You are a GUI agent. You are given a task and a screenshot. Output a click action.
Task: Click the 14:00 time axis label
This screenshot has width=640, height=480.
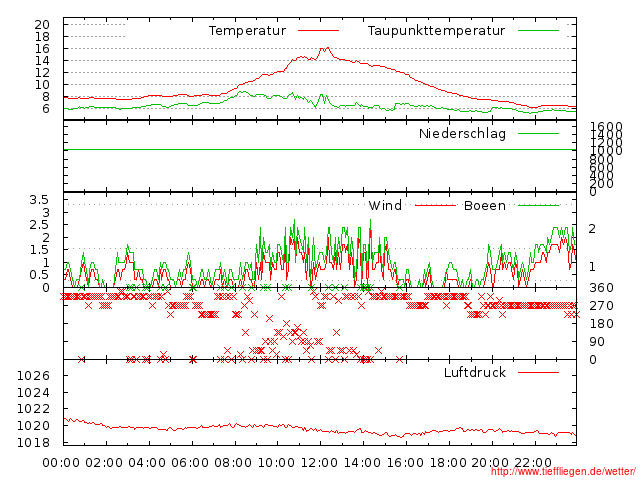pos(362,463)
